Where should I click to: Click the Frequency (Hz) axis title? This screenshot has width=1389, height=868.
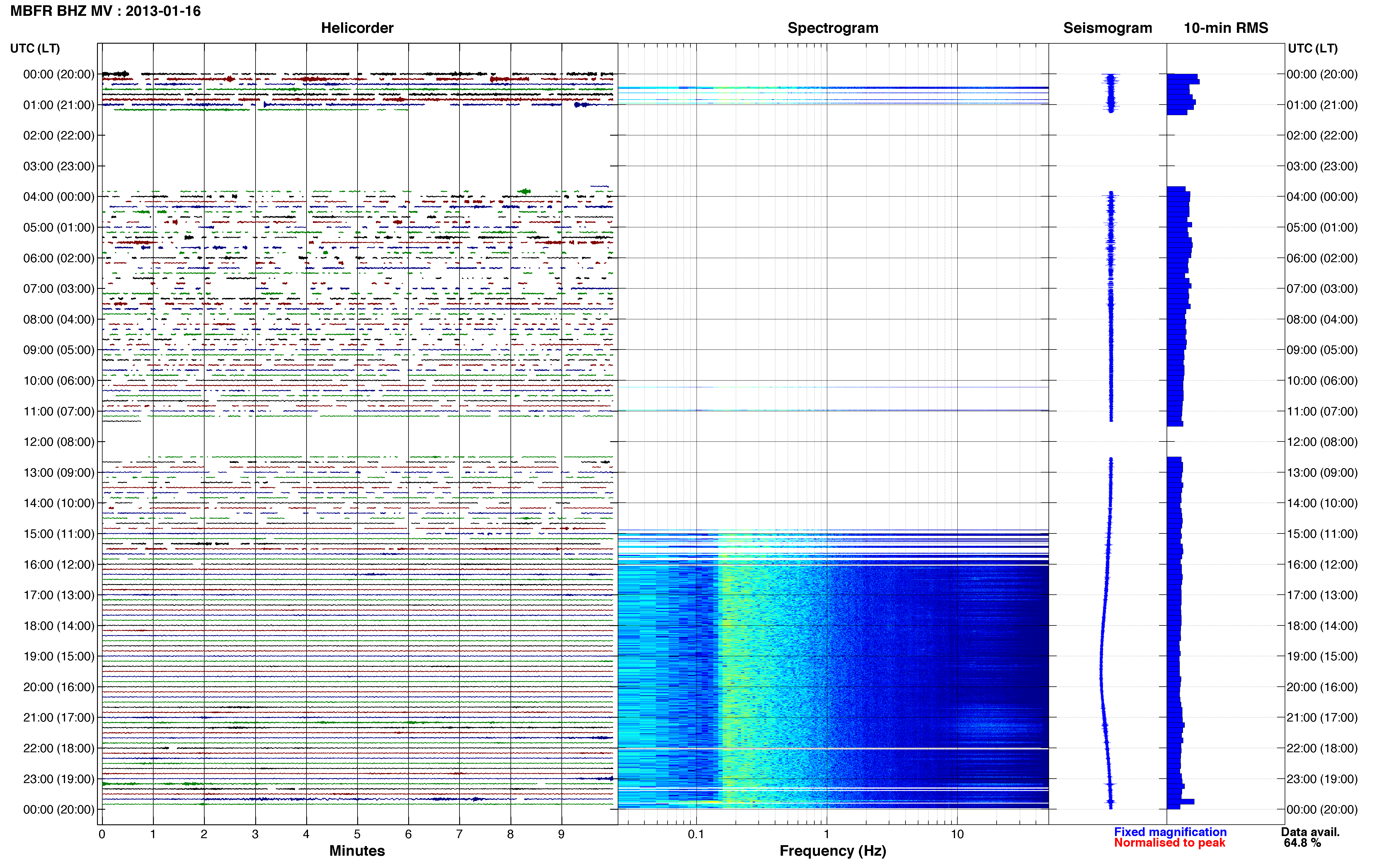pyautogui.click(x=833, y=851)
